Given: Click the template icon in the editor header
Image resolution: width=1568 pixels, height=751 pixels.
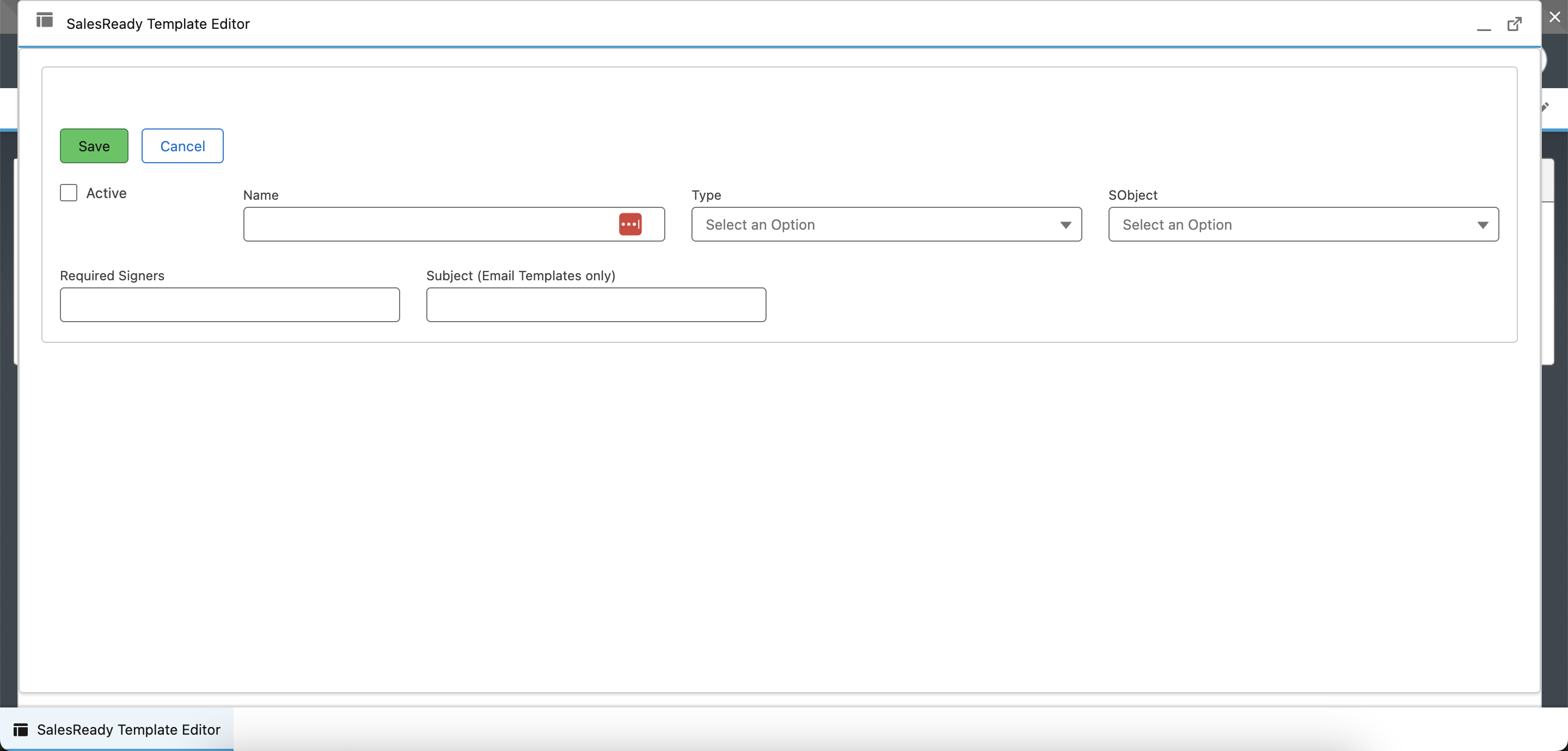Looking at the screenshot, I should (x=45, y=20).
